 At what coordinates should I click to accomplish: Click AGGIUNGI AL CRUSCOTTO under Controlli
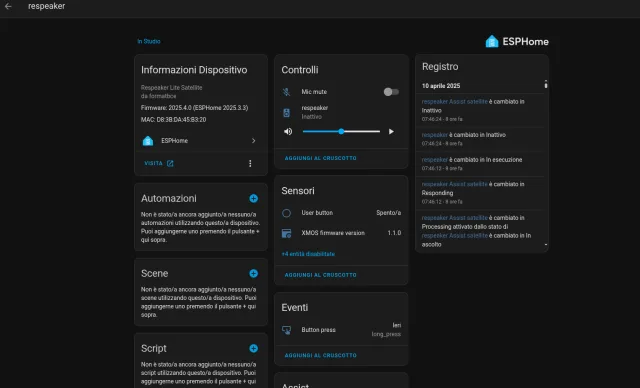(x=320, y=158)
